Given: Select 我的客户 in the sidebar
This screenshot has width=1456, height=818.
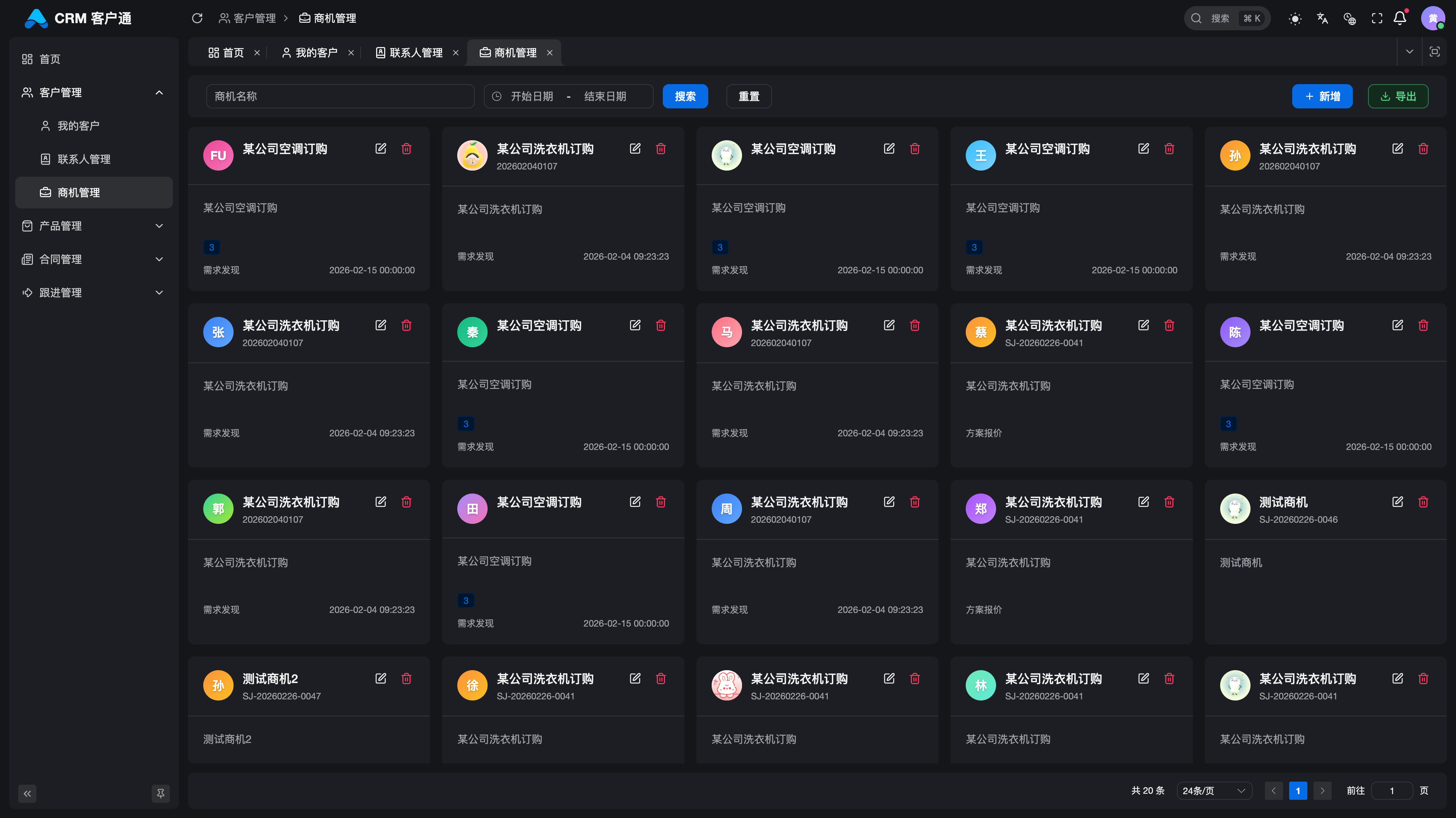Looking at the screenshot, I should click(x=78, y=125).
